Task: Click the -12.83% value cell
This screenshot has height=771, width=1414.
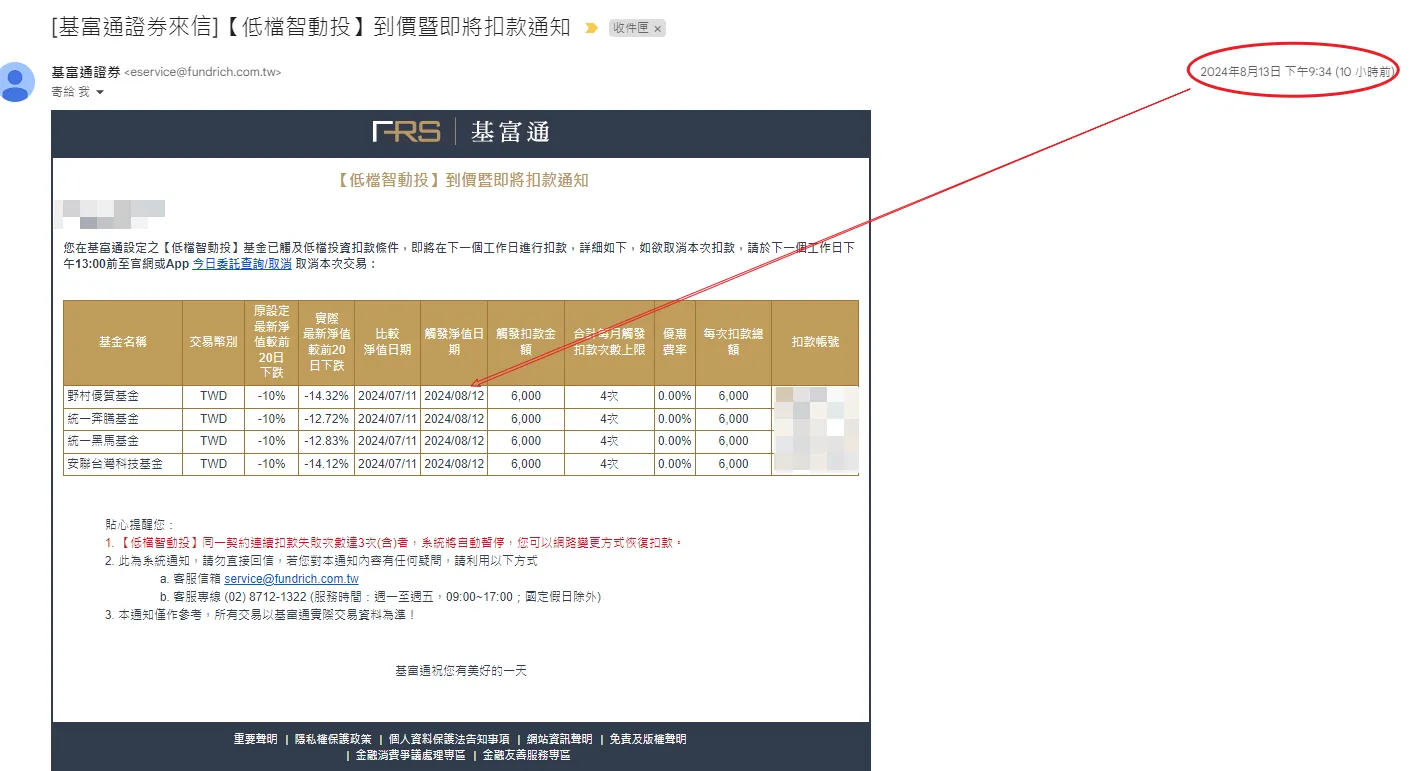Action: [x=326, y=441]
